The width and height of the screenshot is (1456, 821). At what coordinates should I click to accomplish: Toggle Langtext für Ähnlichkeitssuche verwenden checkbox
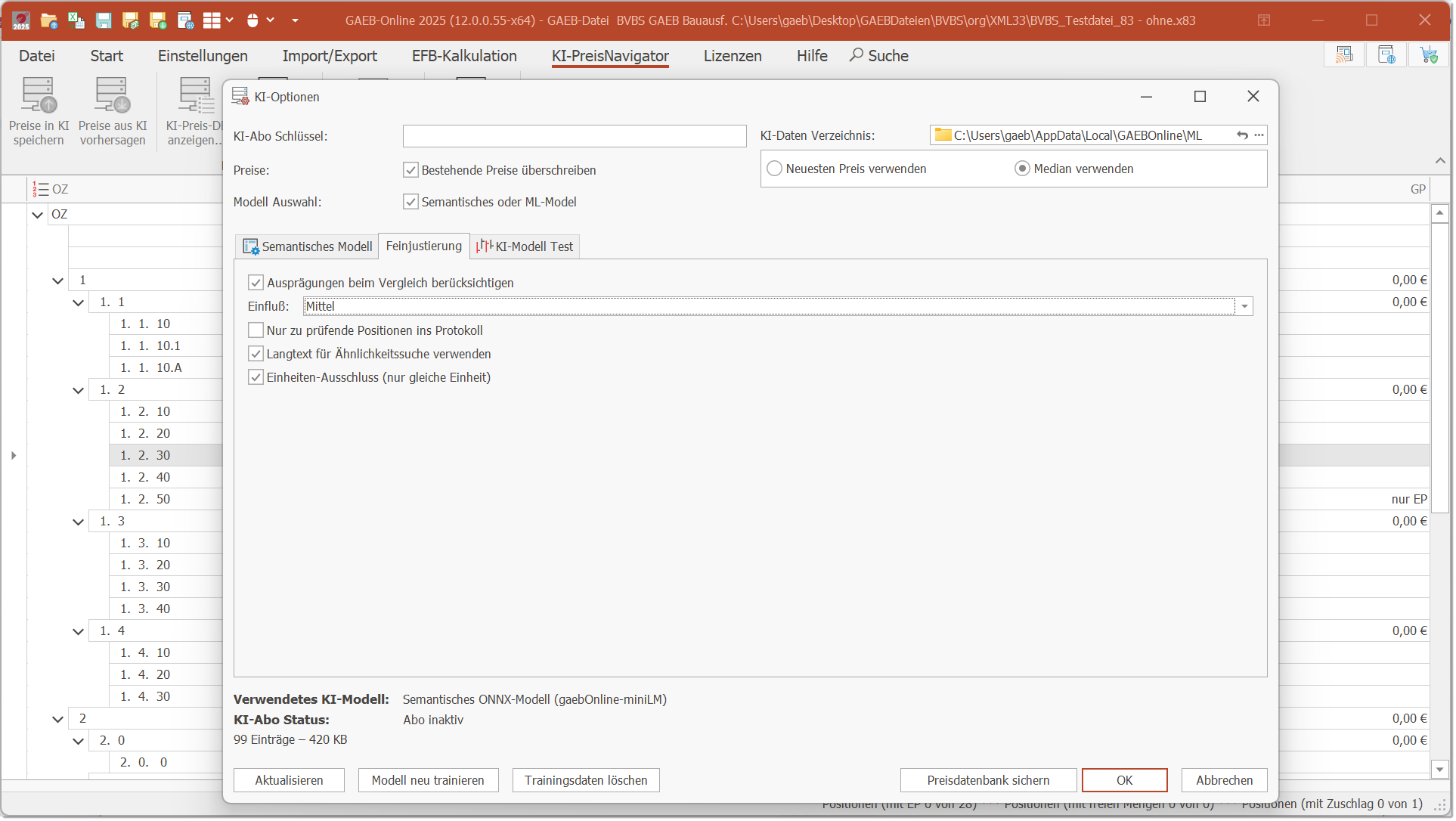click(x=256, y=354)
